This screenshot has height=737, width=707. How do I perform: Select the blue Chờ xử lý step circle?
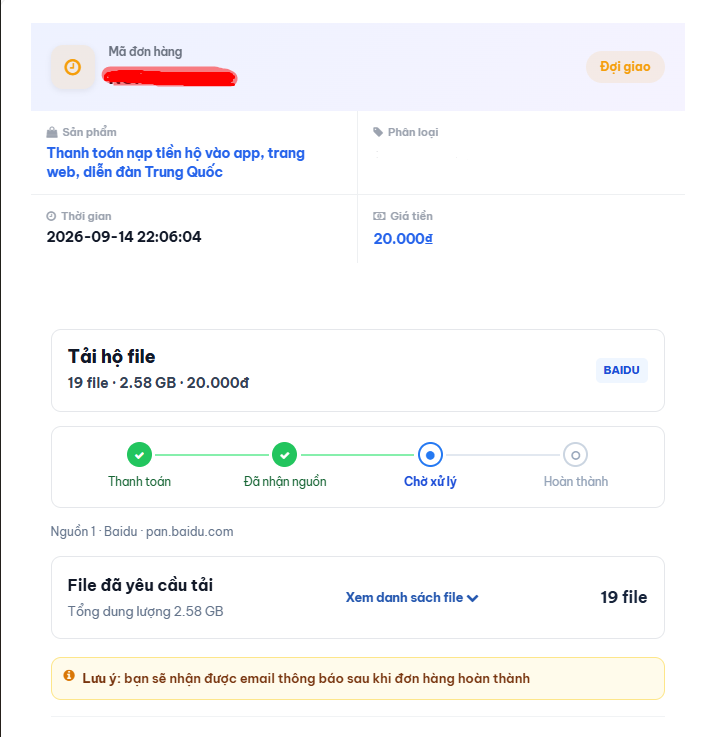430,455
